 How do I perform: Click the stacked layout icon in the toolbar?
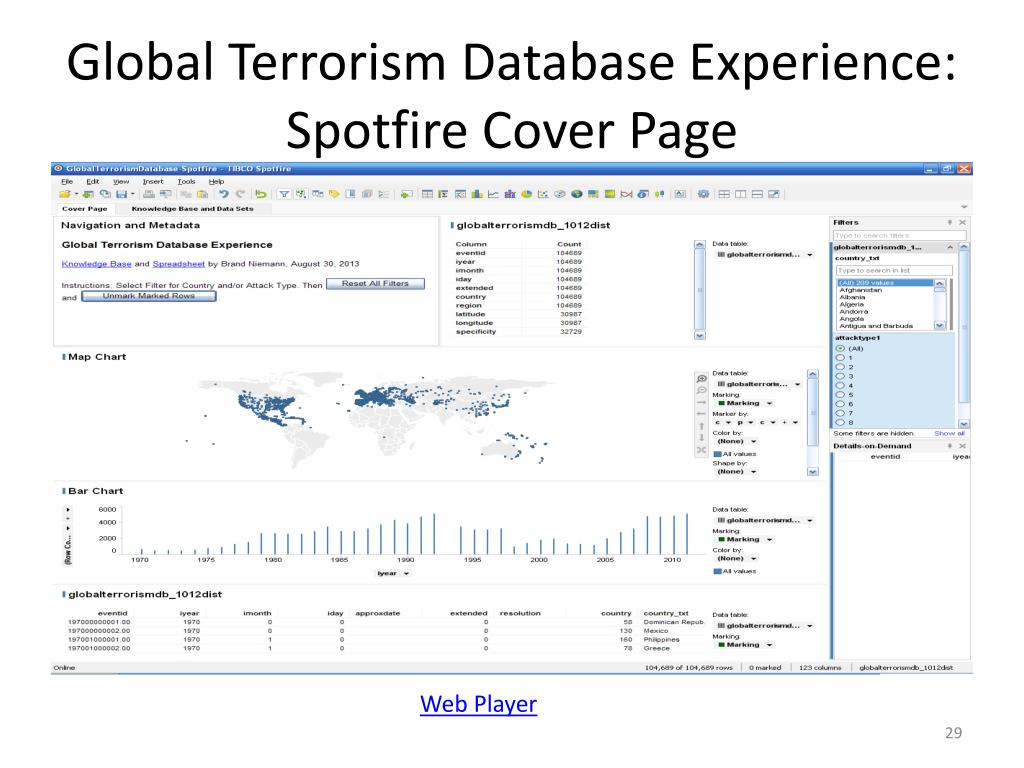pos(758,194)
